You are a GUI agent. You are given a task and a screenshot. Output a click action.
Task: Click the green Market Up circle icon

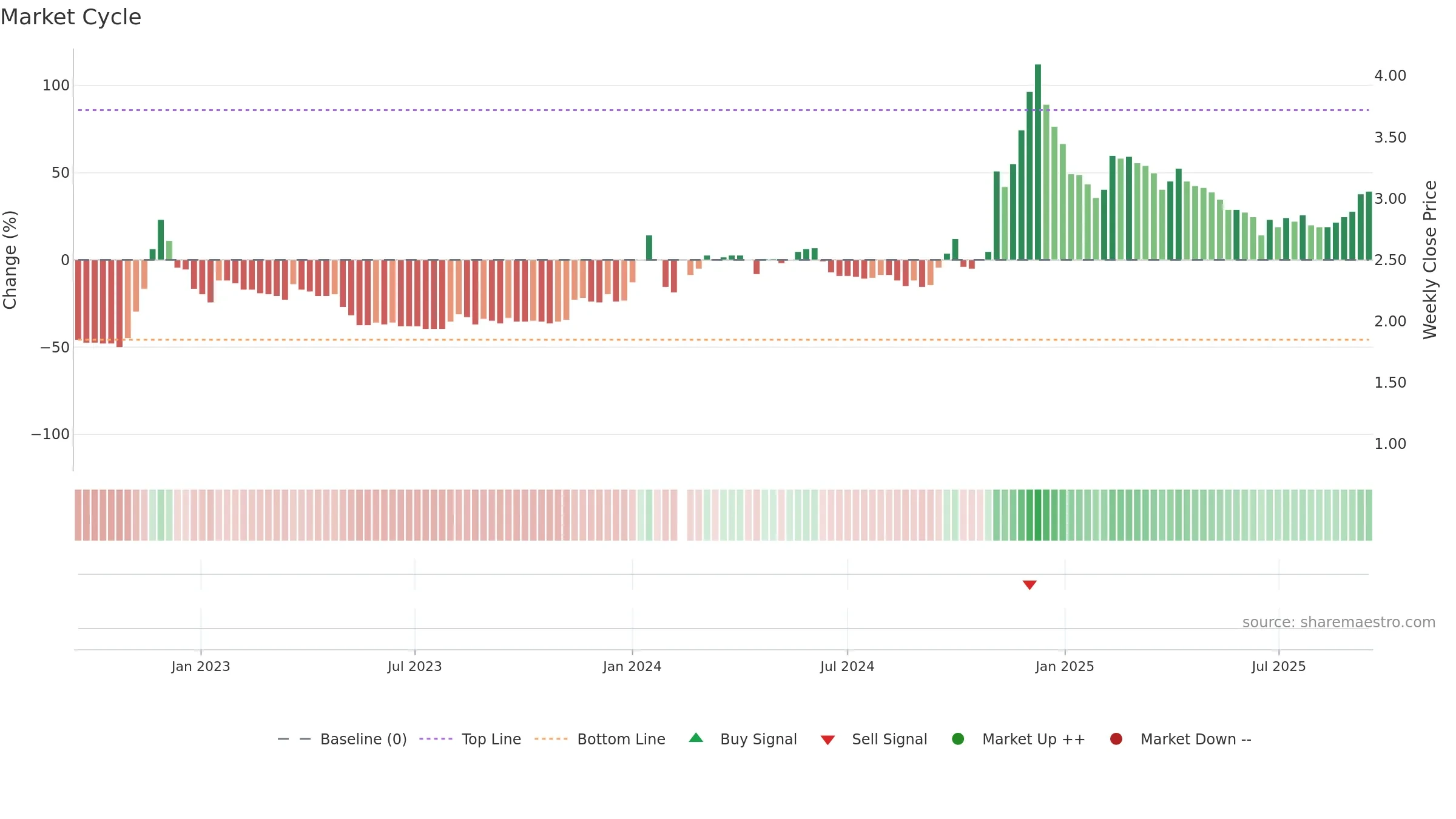pyautogui.click(x=958, y=739)
